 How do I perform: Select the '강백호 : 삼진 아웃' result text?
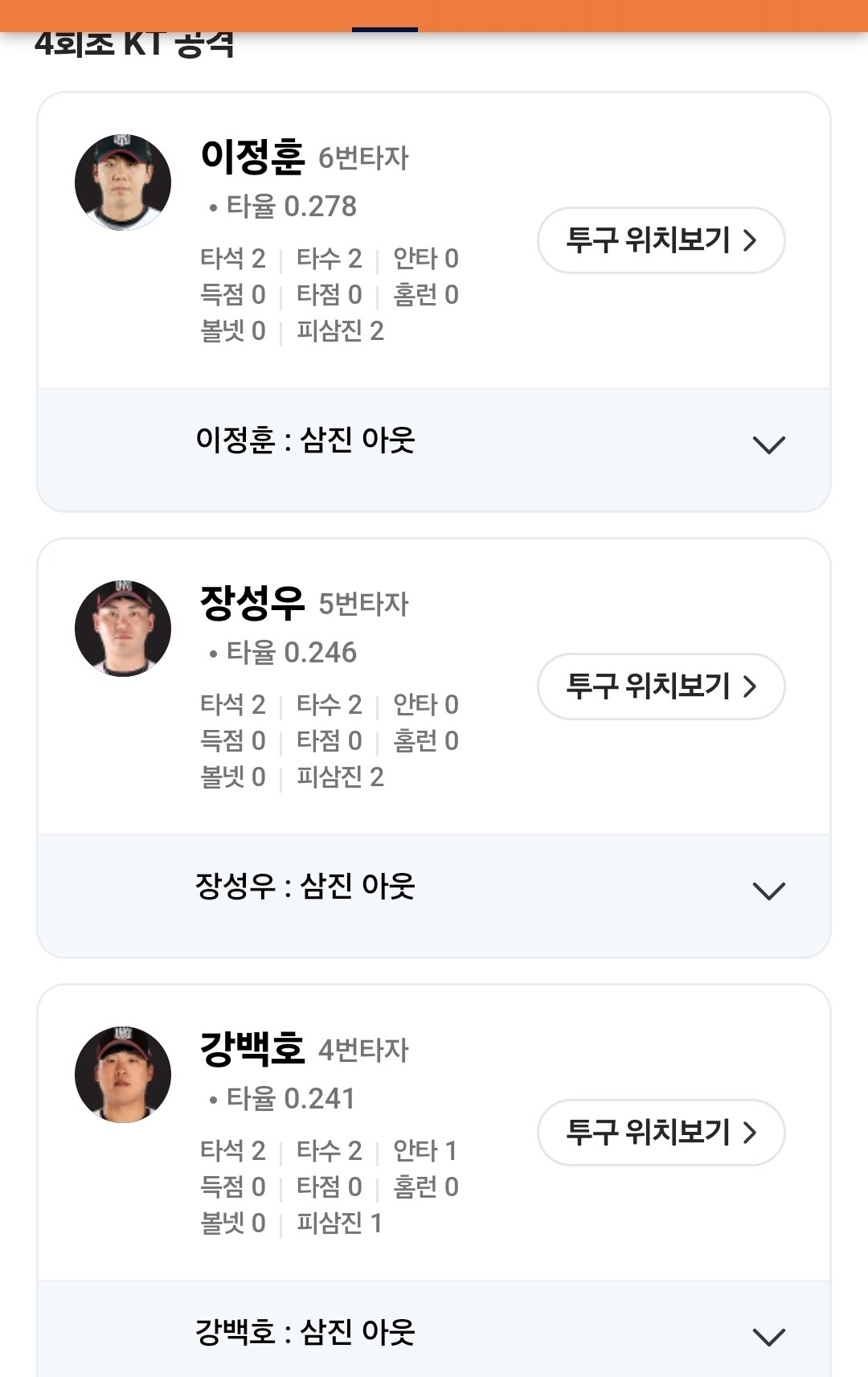(305, 1333)
